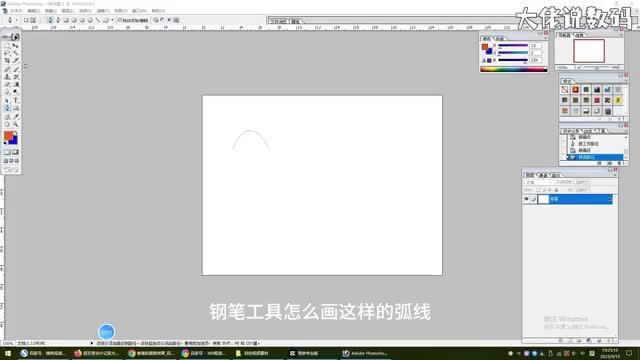The width and height of the screenshot is (640, 360).
Task: Choose Freeform Pen in options bar
Action: pyautogui.click(x=58, y=20)
